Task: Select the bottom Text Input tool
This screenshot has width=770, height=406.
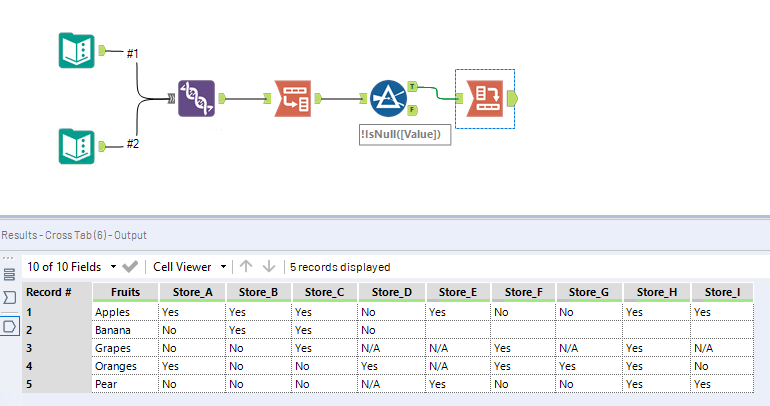Action: [78, 146]
